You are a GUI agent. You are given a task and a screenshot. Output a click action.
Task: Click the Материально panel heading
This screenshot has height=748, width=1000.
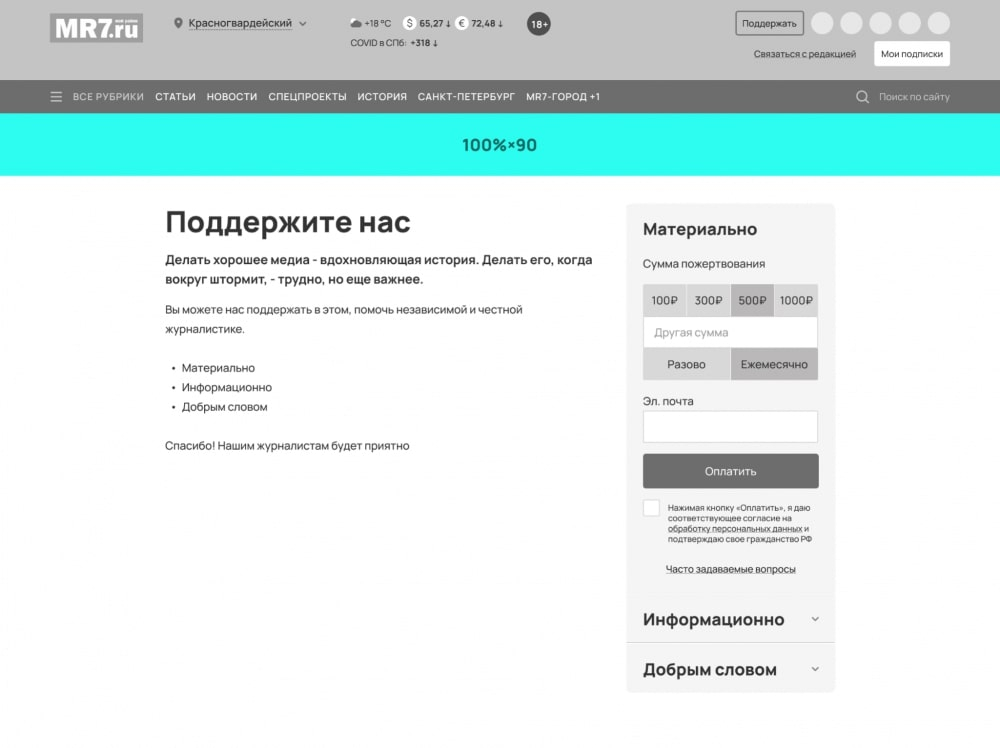[x=700, y=229]
